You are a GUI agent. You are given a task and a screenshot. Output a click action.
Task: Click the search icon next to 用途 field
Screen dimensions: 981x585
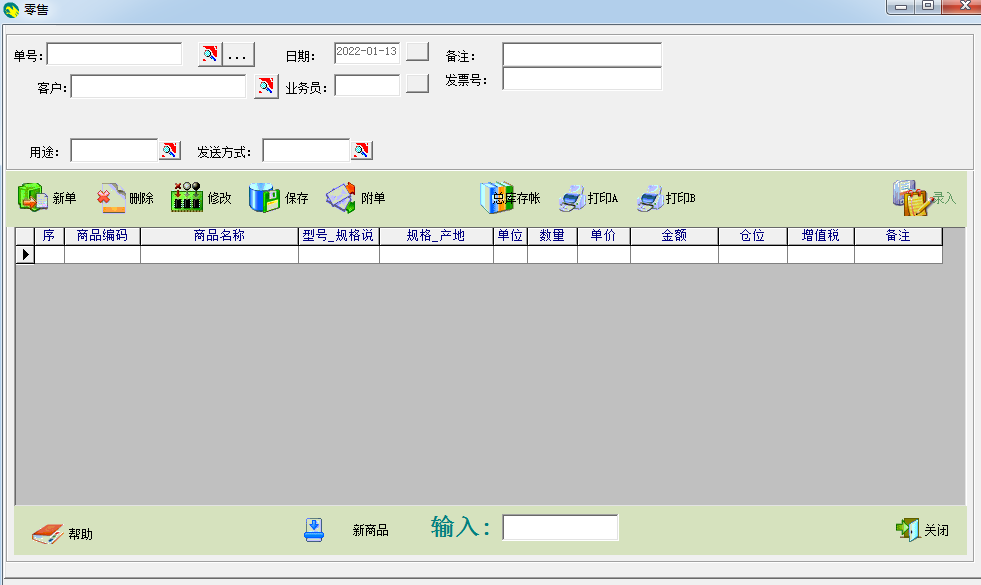pyautogui.click(x=170, y=150)
